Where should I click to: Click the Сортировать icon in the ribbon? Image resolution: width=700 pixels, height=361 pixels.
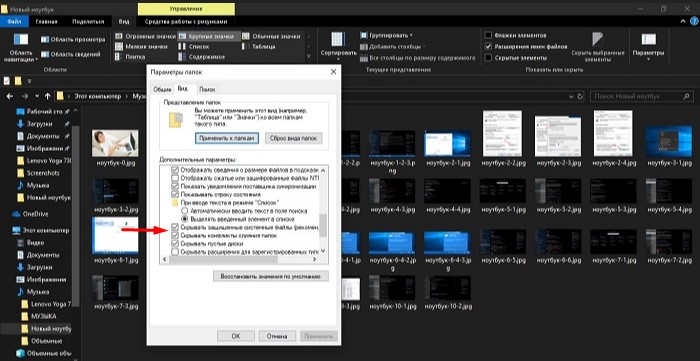click(x=338, y=39)
